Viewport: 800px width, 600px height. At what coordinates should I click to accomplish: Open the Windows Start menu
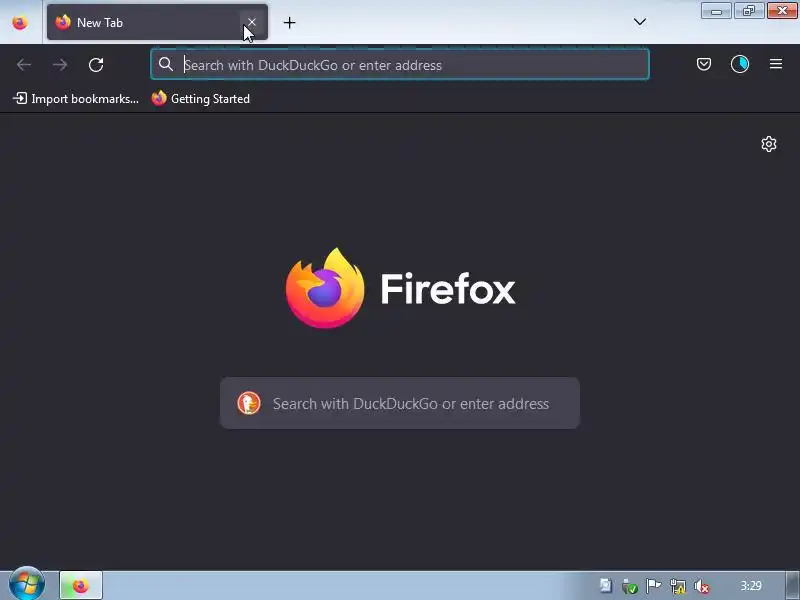point(27,585)
